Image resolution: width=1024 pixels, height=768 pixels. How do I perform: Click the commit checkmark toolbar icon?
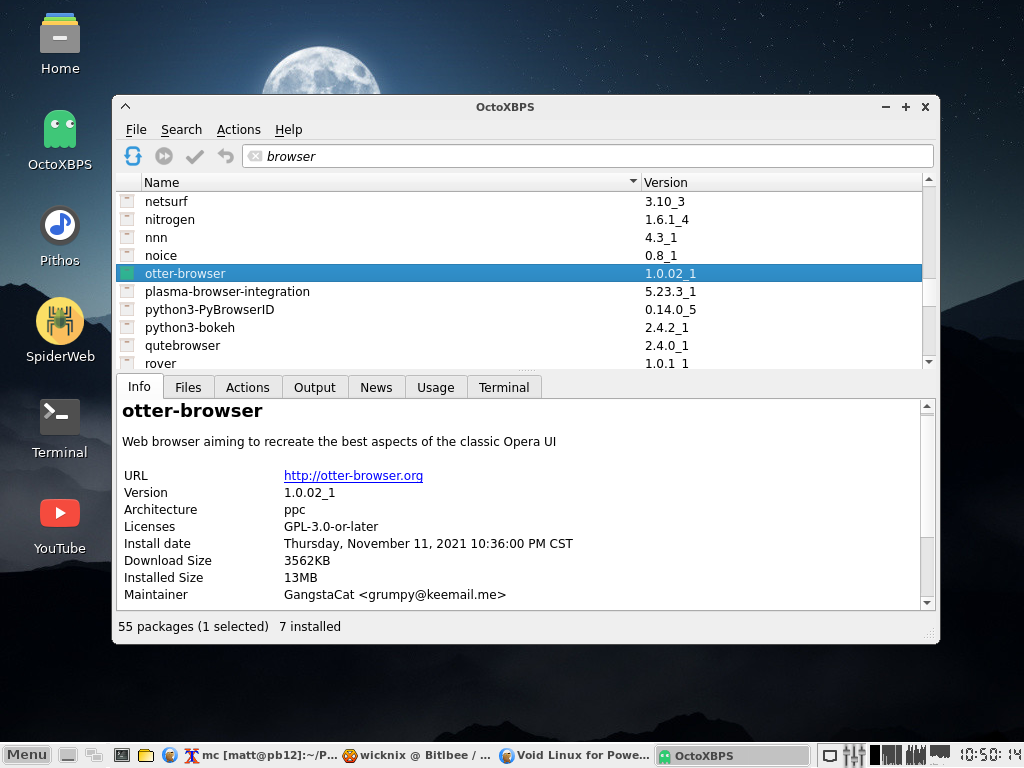pyautogui.click(x=195, y=156)
